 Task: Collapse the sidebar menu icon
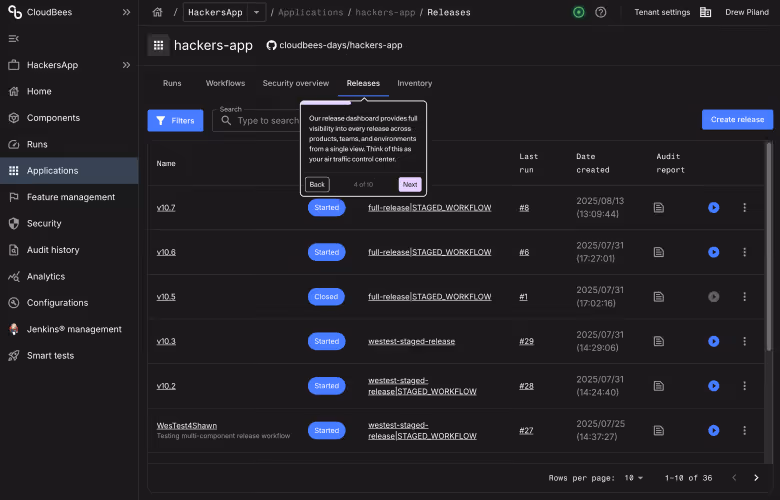(13, 38)
